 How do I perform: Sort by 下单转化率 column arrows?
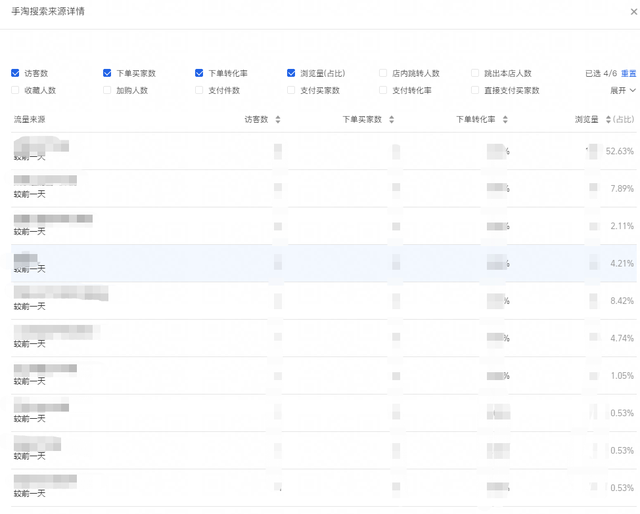pyautogui.click(x=506, y=120)
